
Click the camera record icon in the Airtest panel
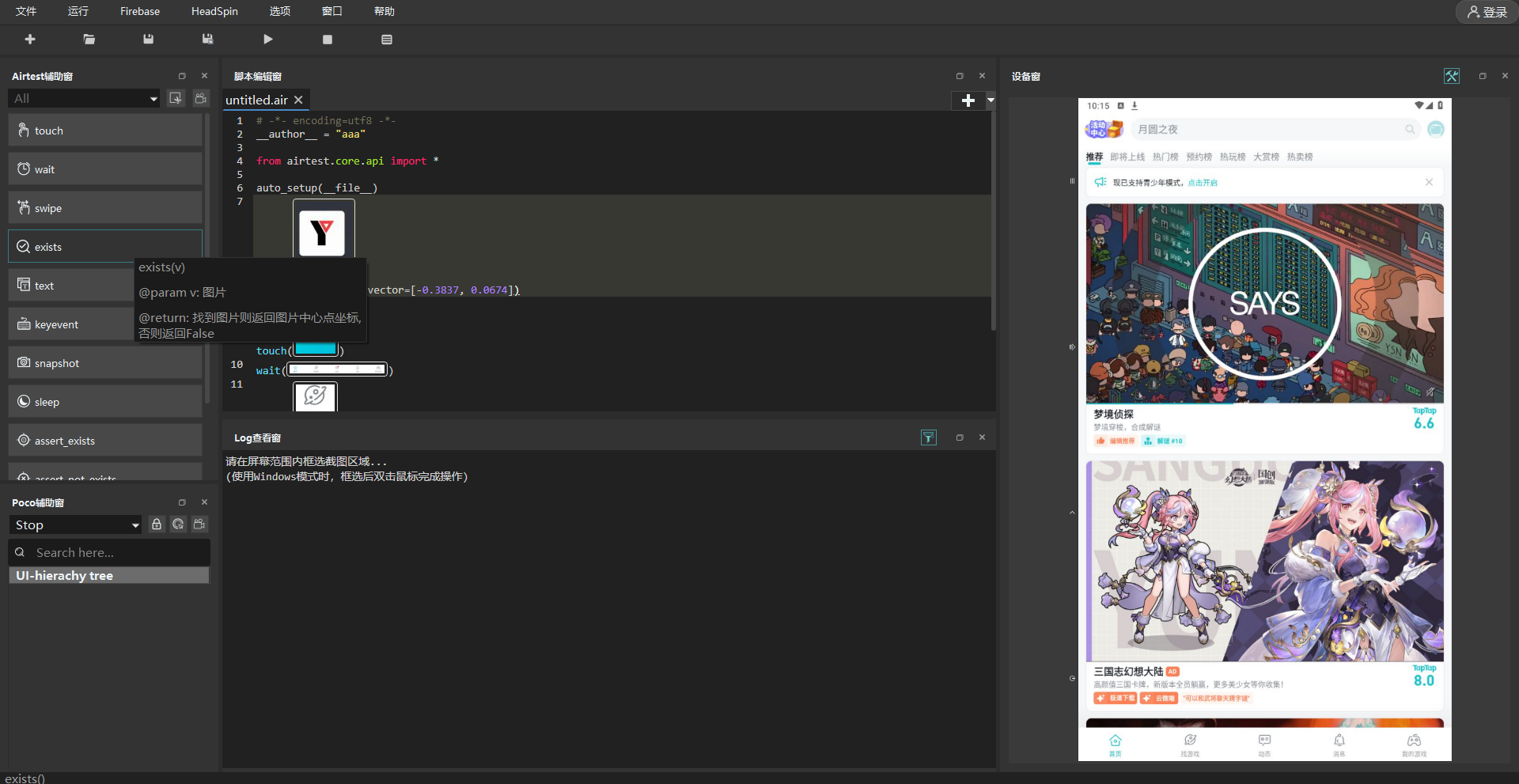pos(201,98)
